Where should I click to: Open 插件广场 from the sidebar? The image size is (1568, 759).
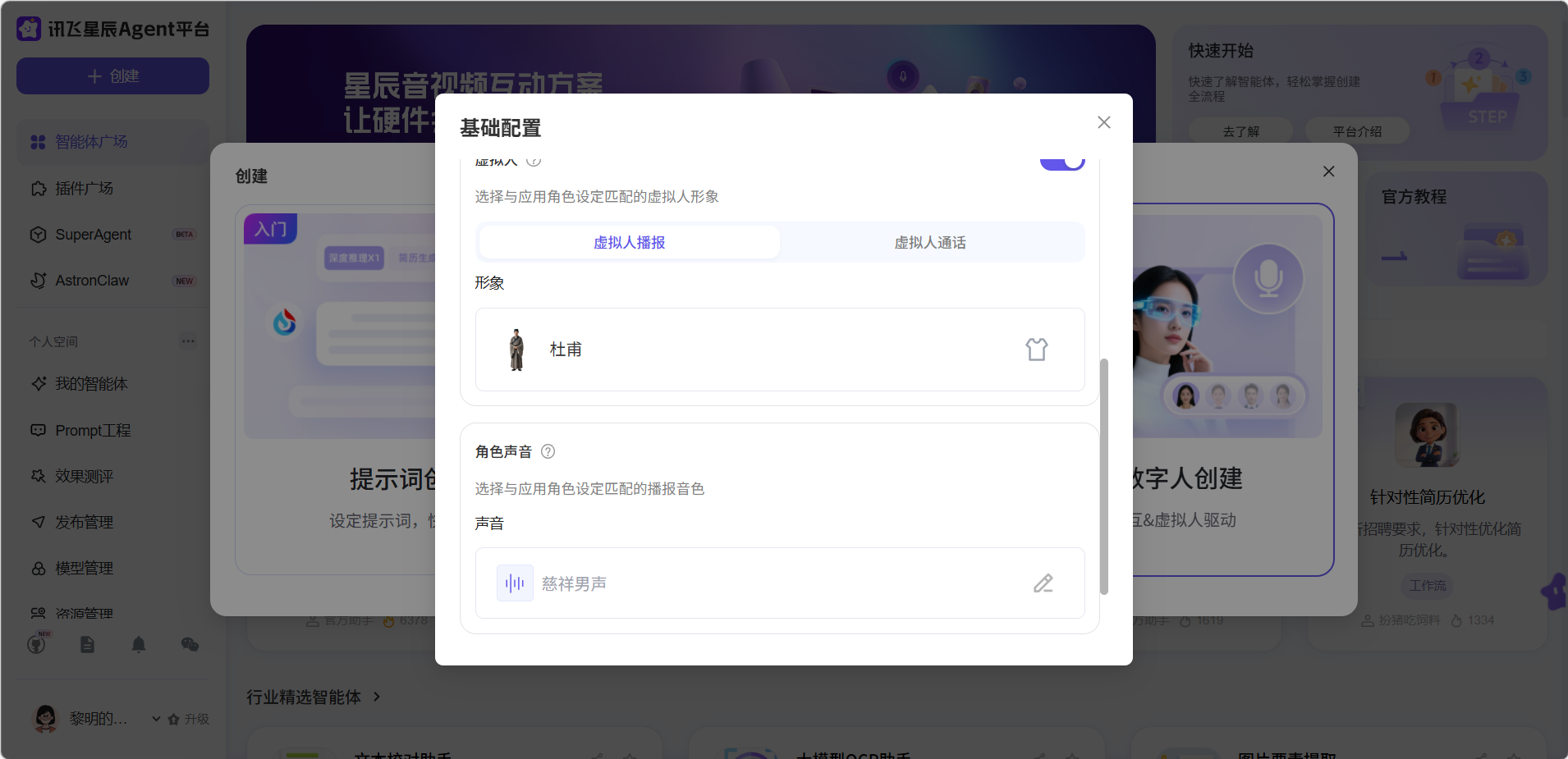pyautogui.click(x=84, y=189)
